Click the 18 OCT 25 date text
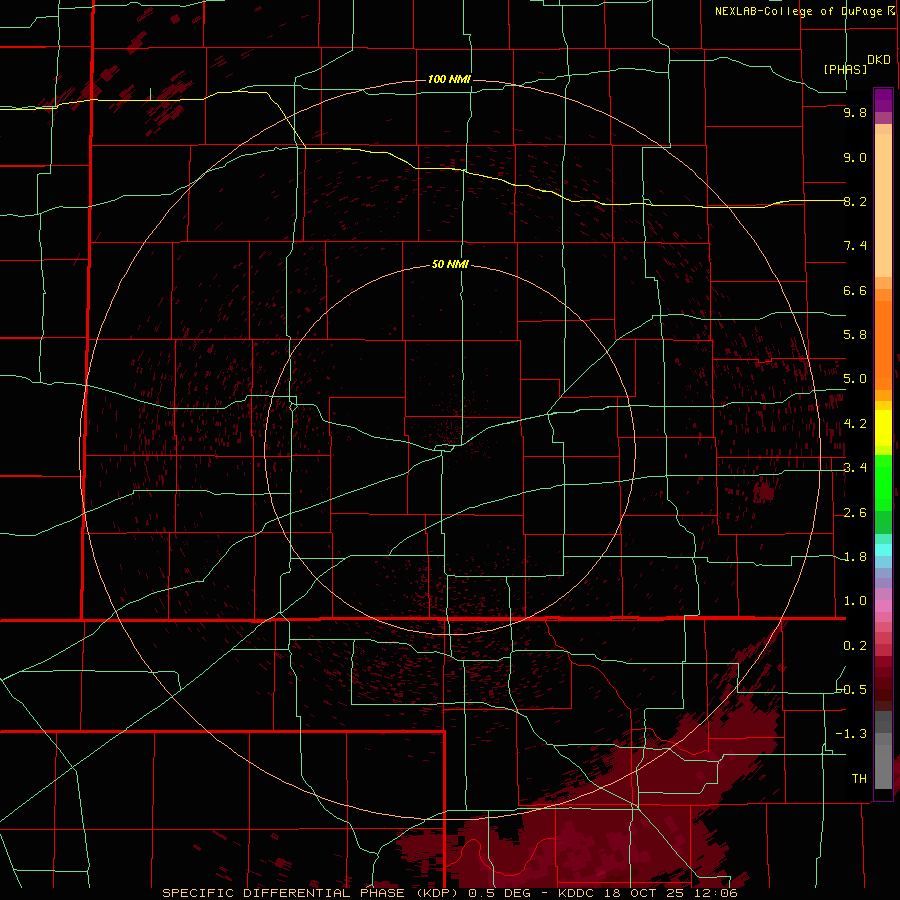This screenshot has height=900, width=900. coord(645,893)
